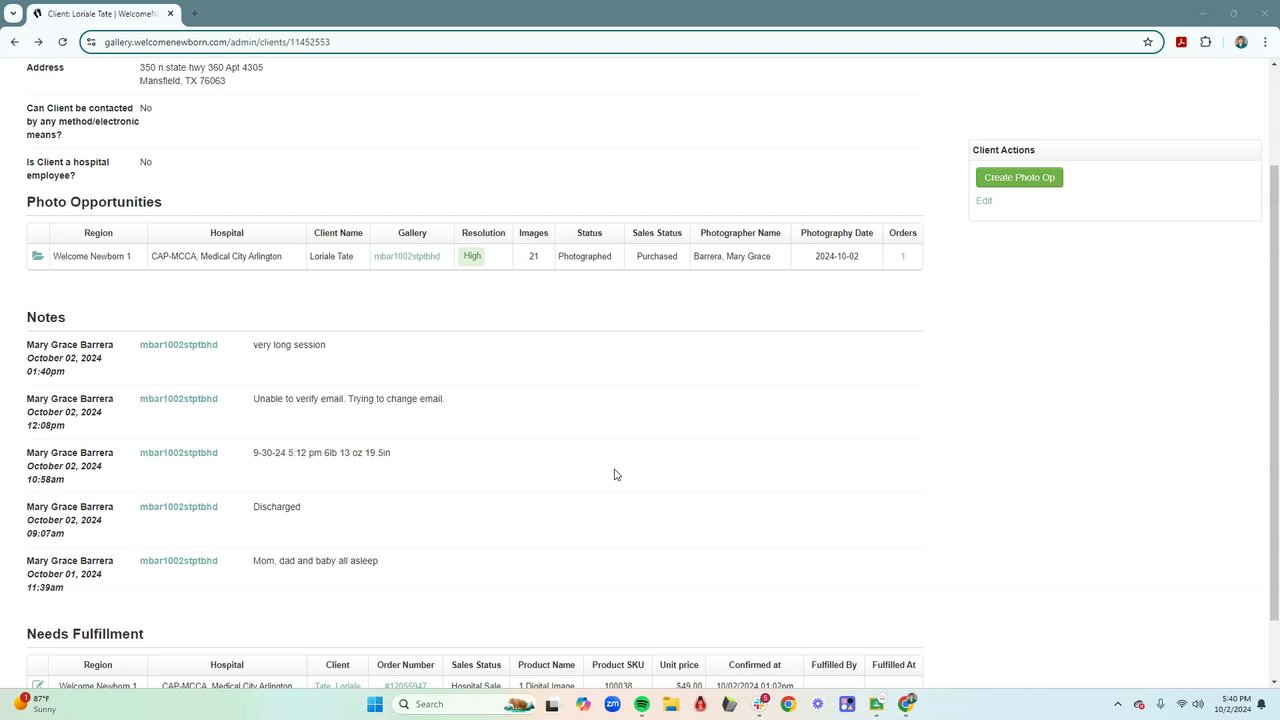Click the Client Actions panel heading
Screen dimensions: 1280x720
1004,150
